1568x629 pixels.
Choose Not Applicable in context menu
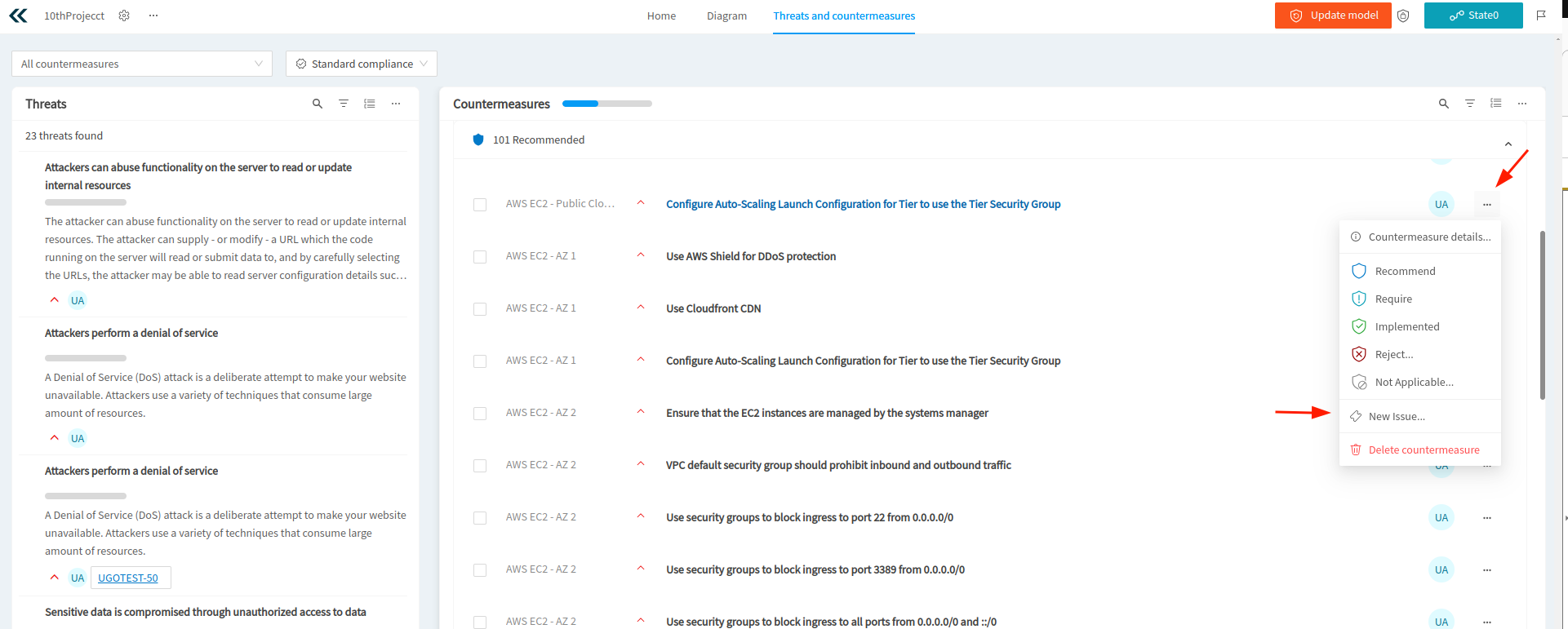click(1420, 382)
